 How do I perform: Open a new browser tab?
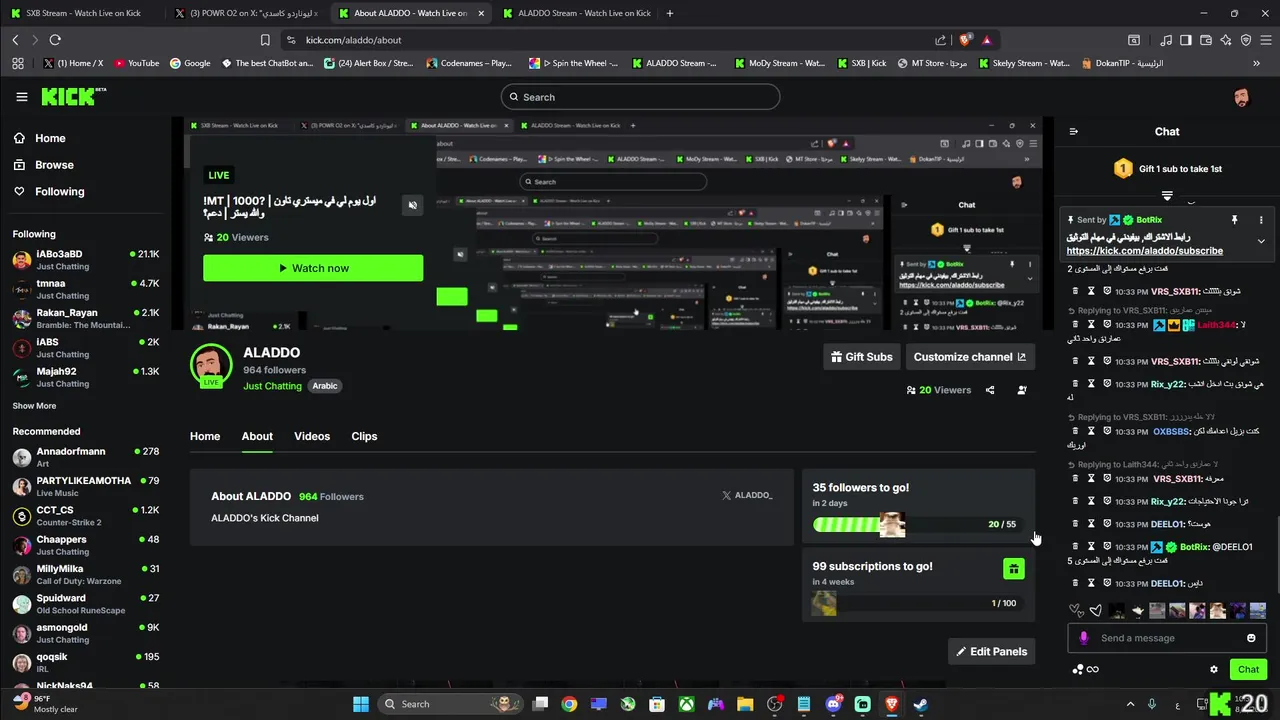(669, 13)
